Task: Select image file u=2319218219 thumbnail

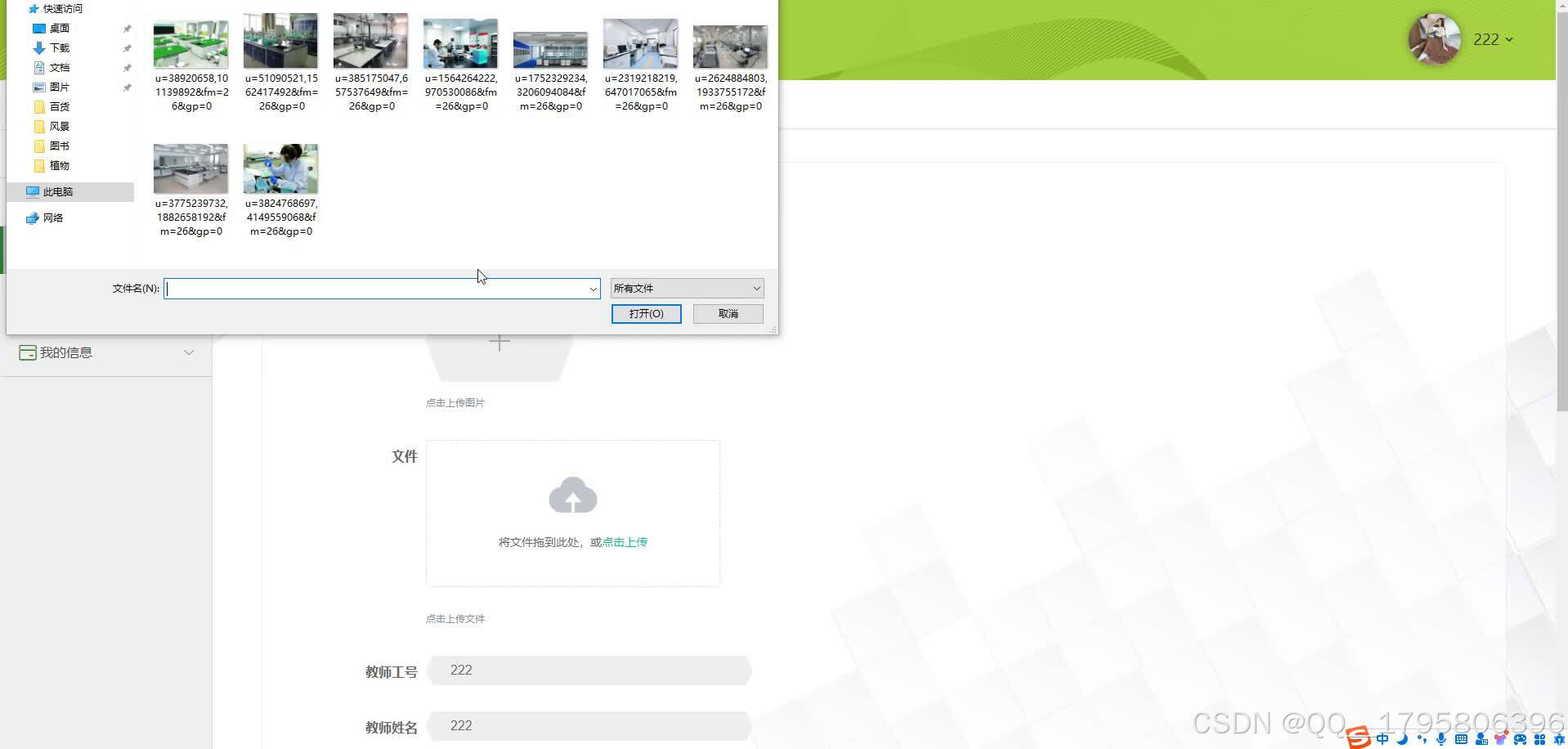Action: point(640,43)
